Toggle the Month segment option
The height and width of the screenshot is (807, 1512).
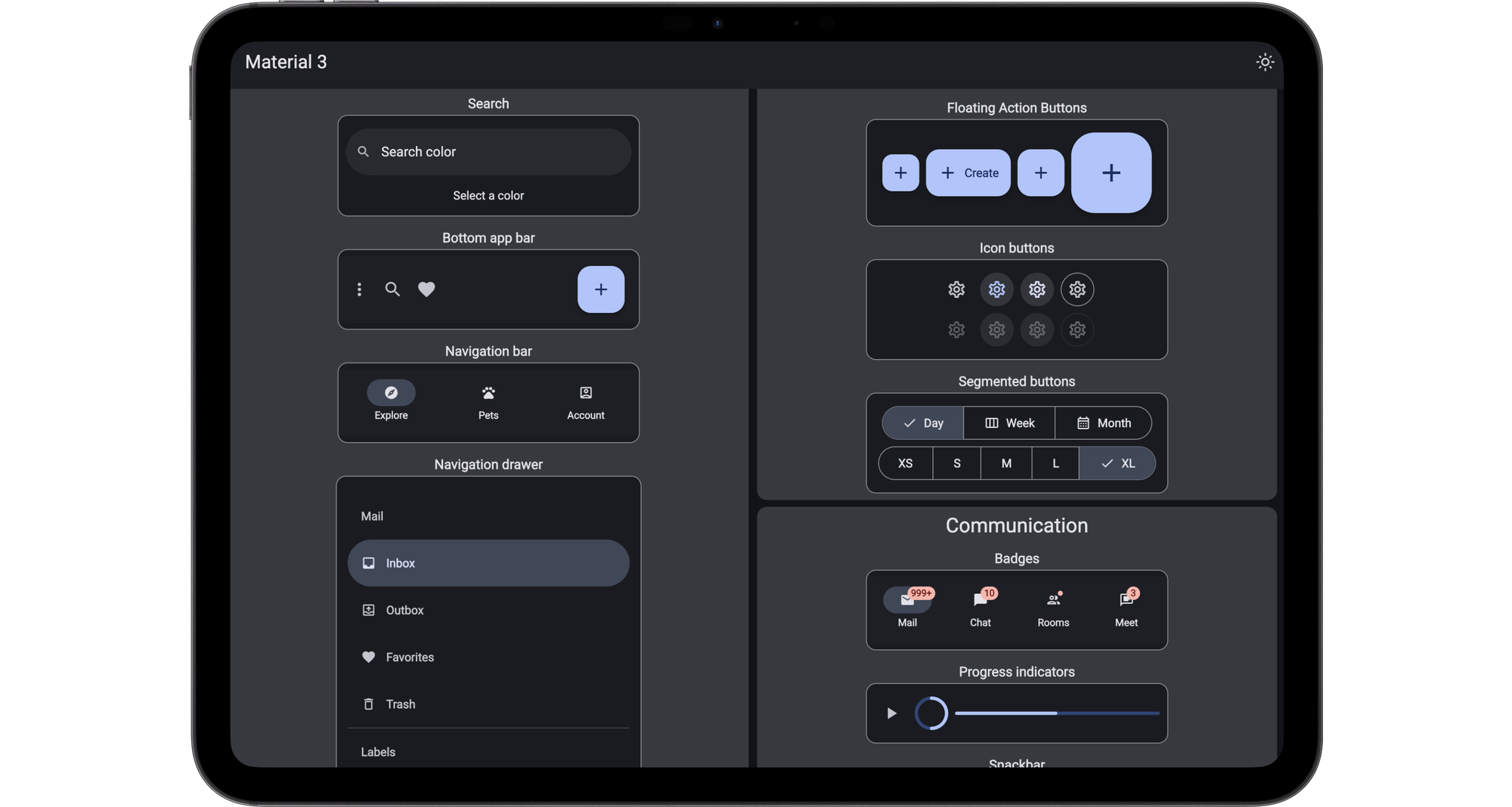click(x=1104, y=423)
